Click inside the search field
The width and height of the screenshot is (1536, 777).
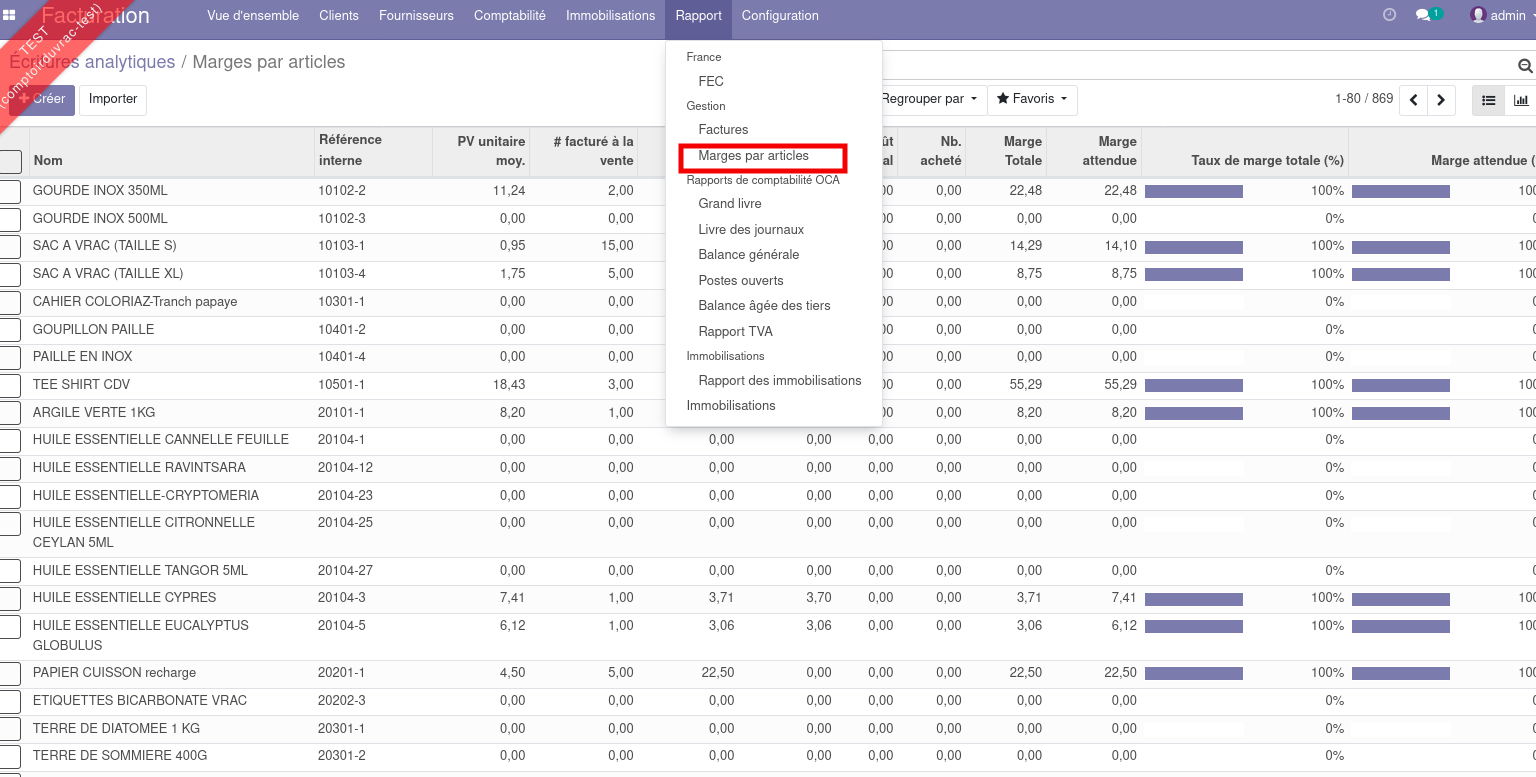click(1200, 65)
